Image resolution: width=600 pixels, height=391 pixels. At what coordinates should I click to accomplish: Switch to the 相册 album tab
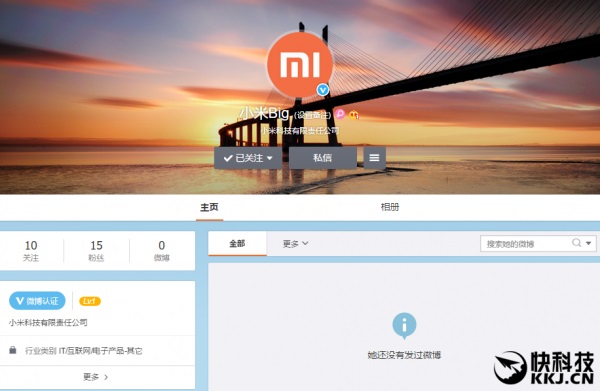coord(390,207)
